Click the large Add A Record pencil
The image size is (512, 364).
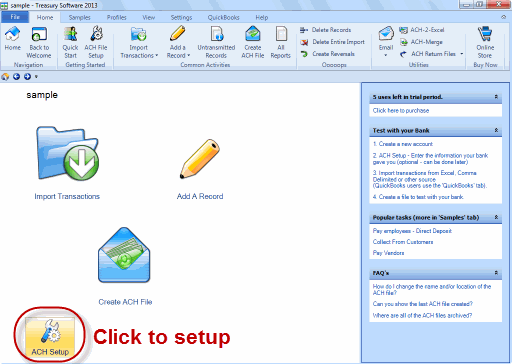coord(200,159)
